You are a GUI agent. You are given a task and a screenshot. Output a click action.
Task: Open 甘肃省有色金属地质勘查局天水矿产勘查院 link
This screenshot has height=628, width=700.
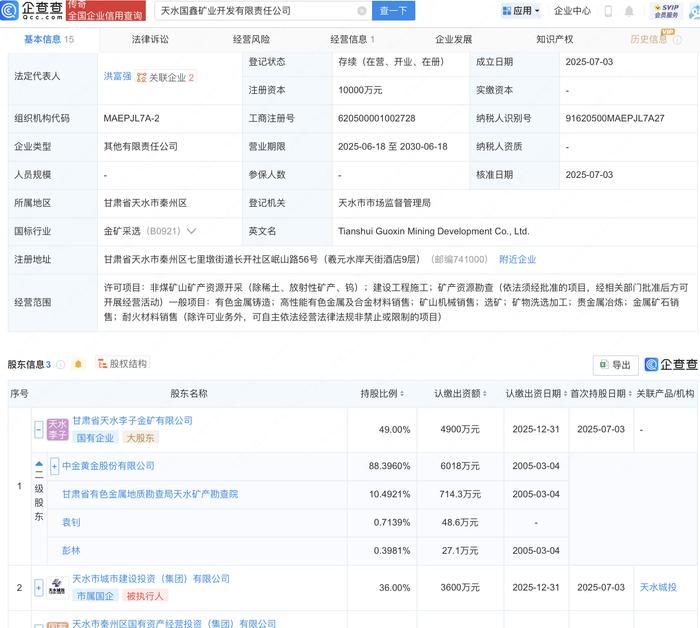pos(150,494)
